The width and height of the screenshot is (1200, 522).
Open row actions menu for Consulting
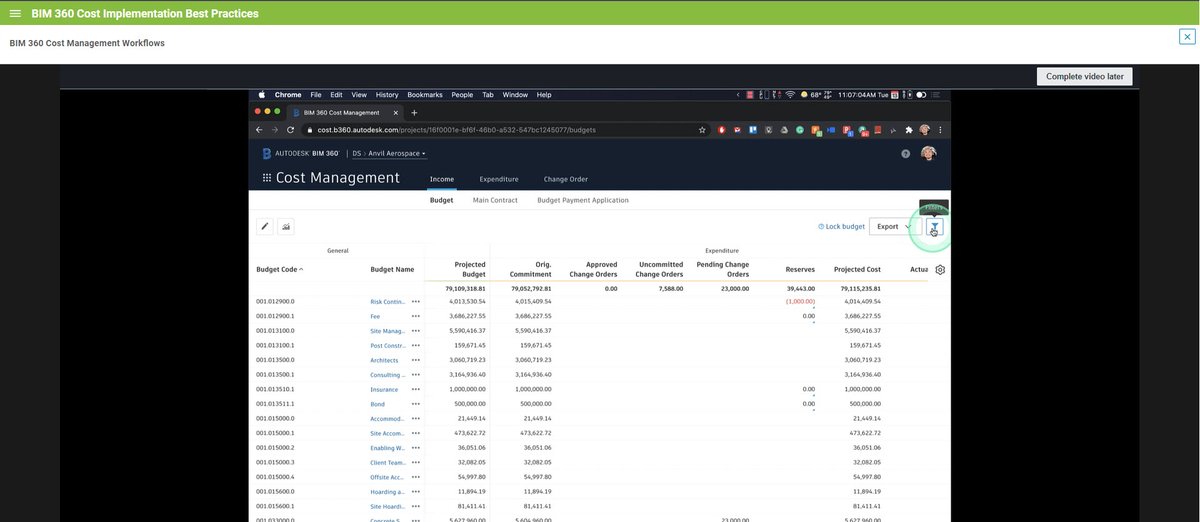click(415, 375)
